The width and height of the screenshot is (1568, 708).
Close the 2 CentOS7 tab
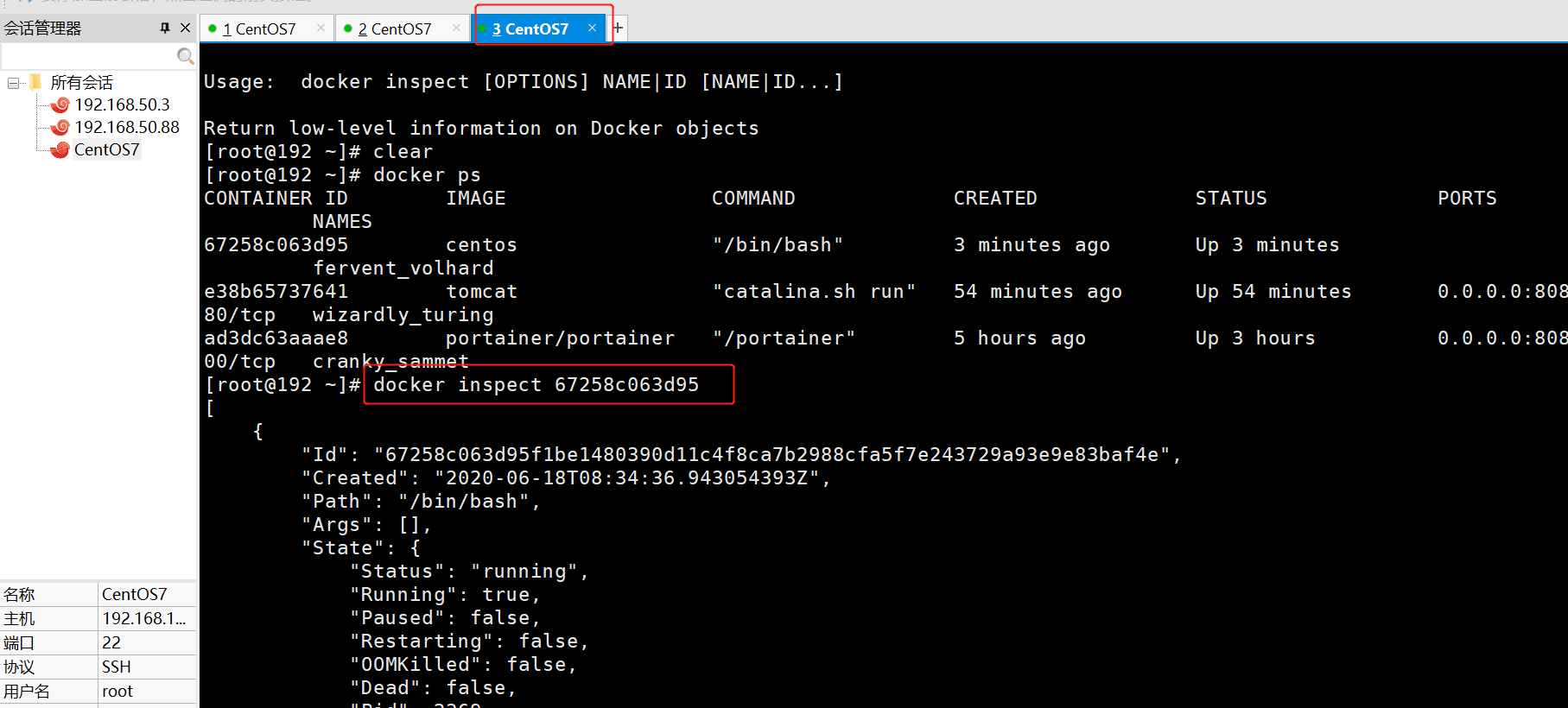456,28
